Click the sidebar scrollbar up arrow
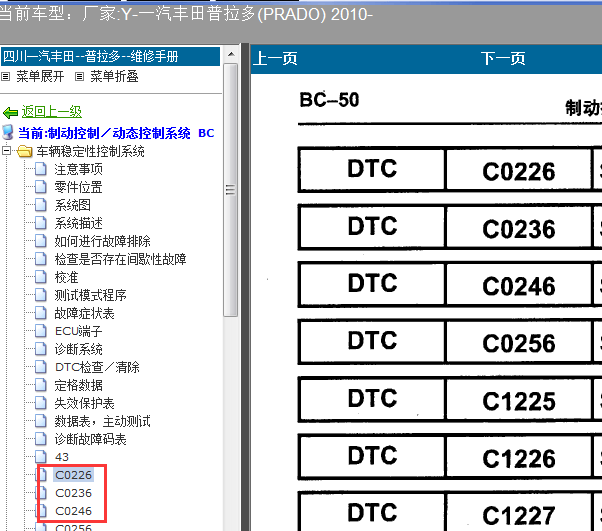Viewport: 602px width, 531px height. pyautogui.click(x=231, y=54)
